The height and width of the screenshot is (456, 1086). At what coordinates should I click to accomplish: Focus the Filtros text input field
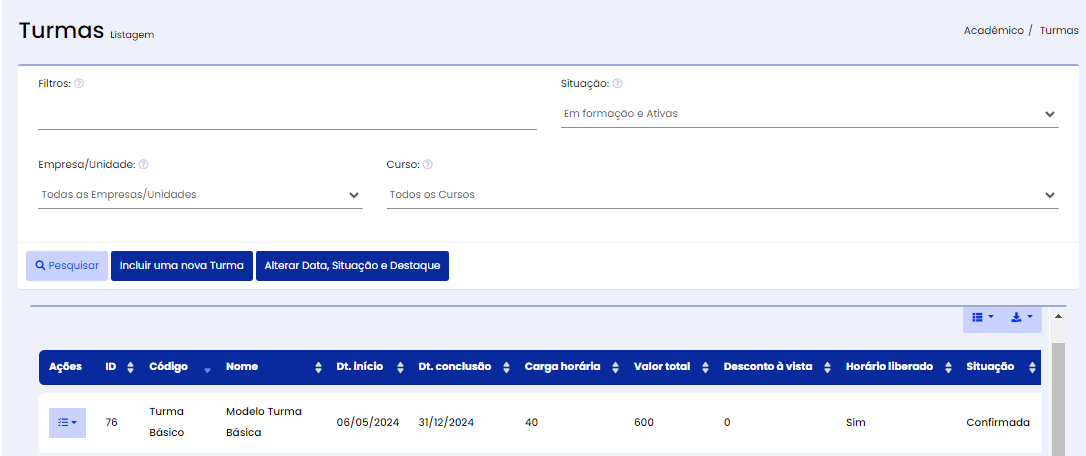(287, 115)
